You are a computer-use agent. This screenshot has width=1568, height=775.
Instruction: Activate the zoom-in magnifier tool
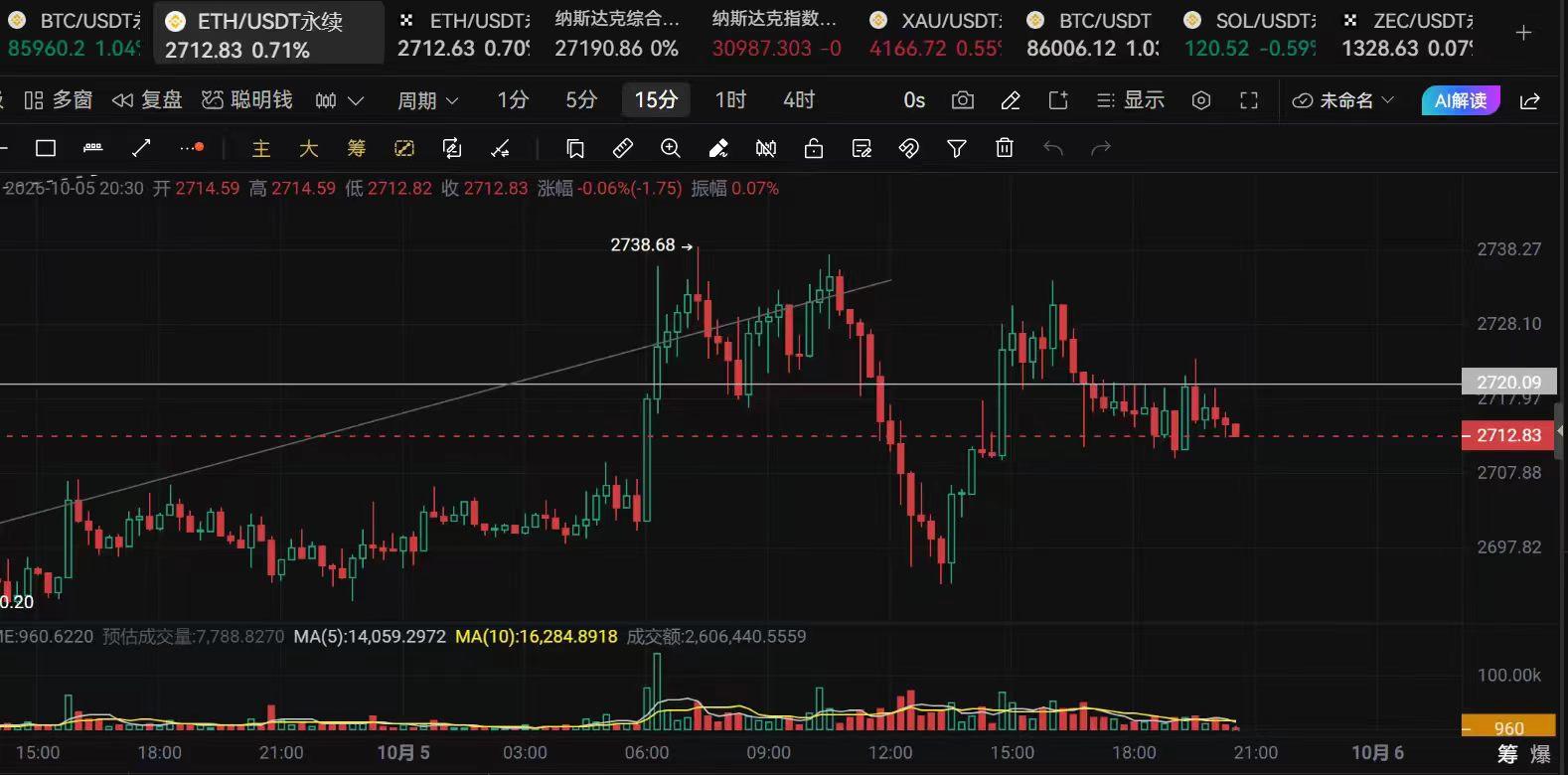[671, 148]
